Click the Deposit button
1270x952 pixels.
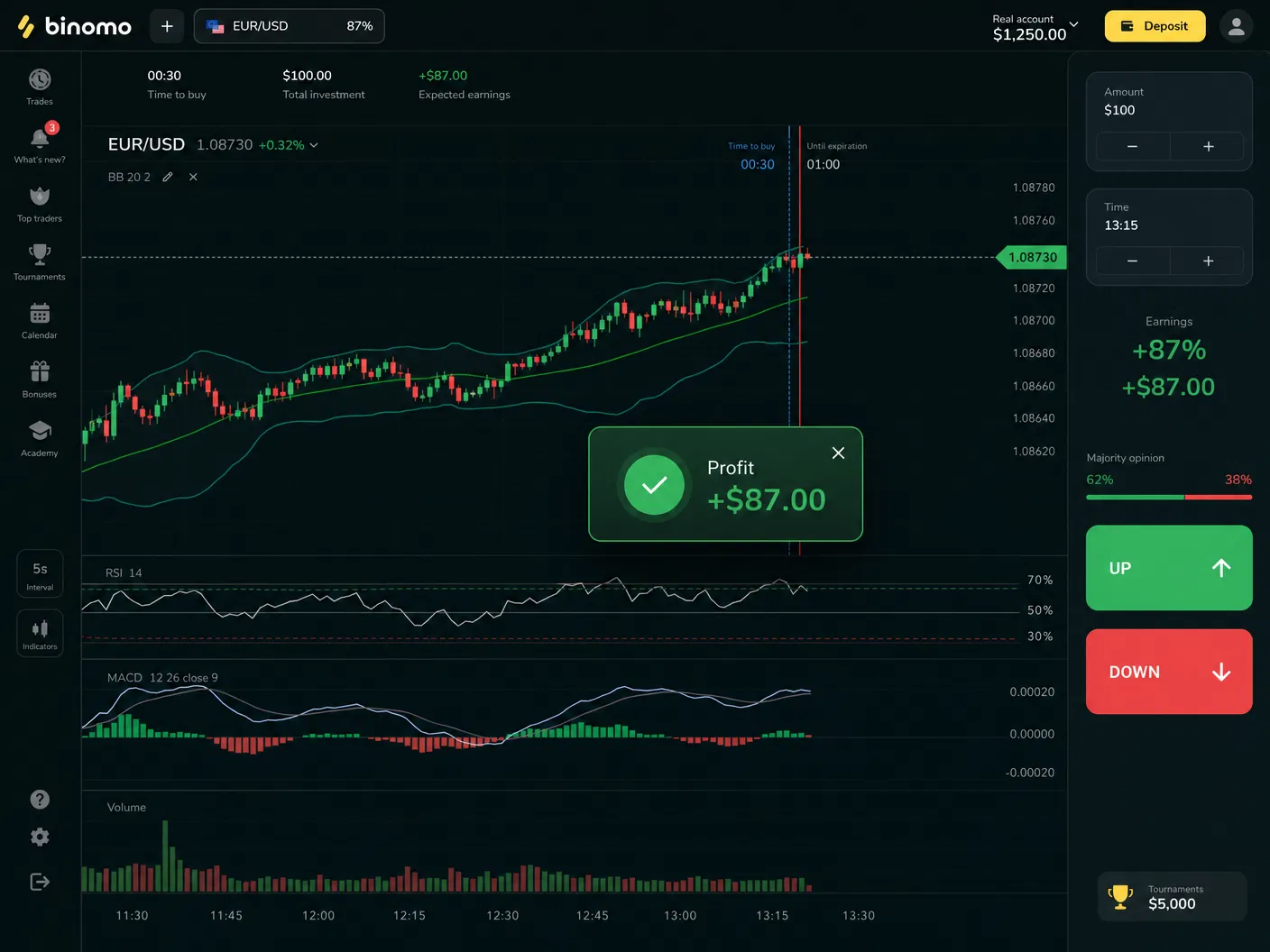[x=1155, y=26]
